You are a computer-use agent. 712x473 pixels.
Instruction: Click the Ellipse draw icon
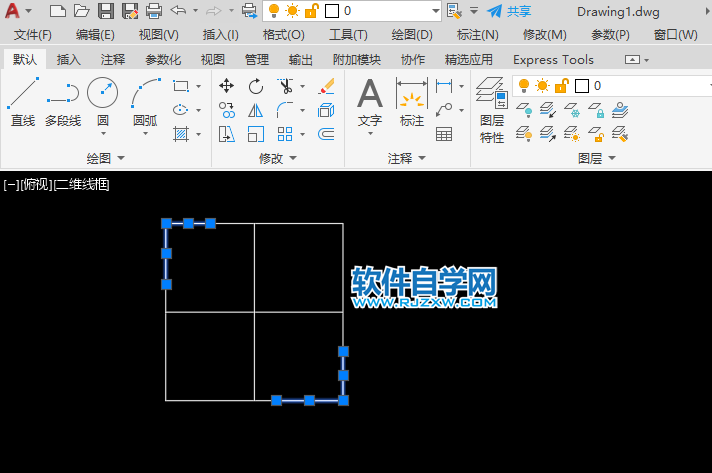click(x=181, y=110)
